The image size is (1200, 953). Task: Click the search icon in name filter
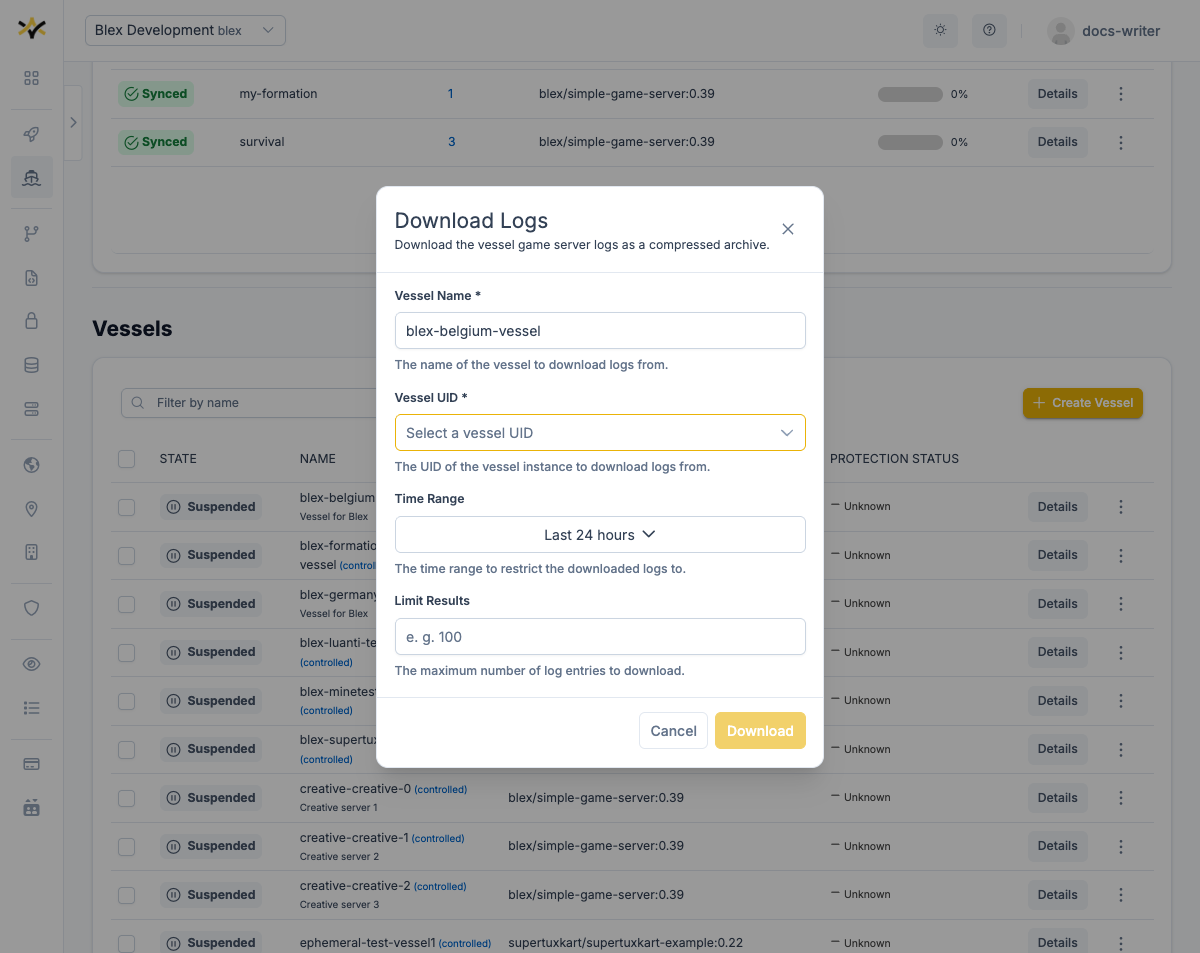[138, 403]
